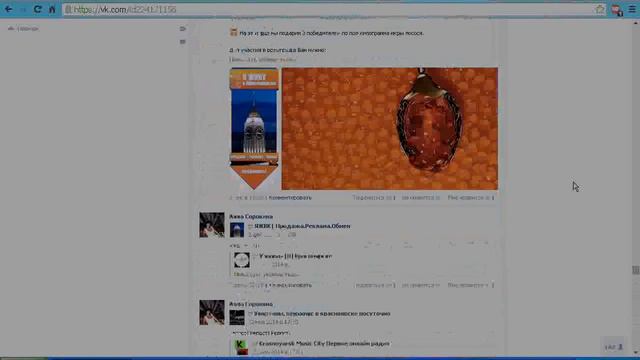Click Комментировать under the ЯЖЖК repost
Screen dimensions: 640x360
(x=291, y=285)
